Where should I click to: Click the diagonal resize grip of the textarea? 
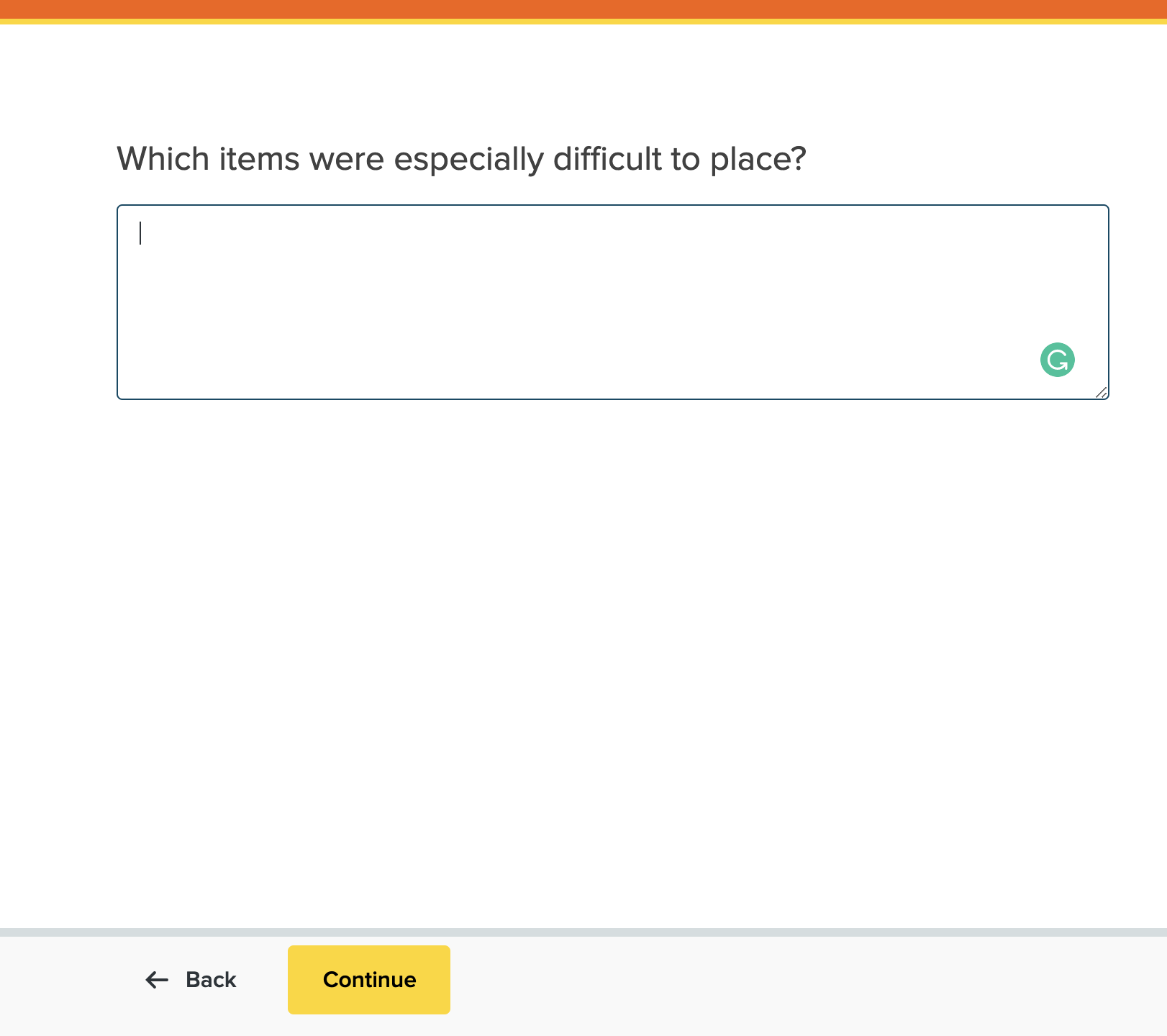pyautogui.click(x=1101, y=392)
